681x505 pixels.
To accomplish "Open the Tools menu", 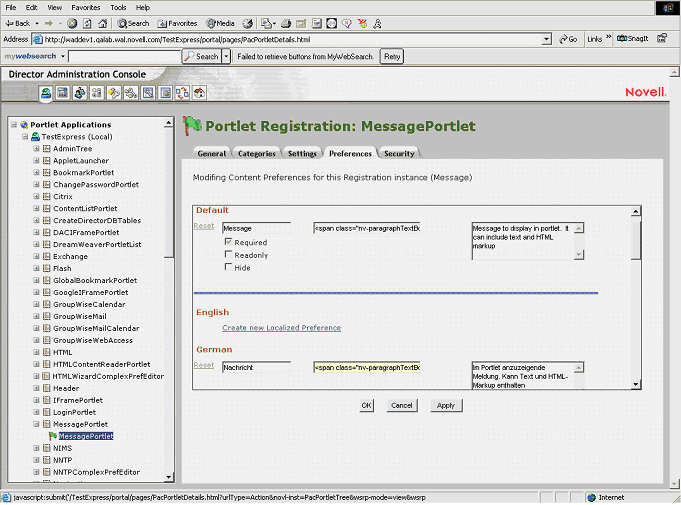I will [x=118, y=7].
